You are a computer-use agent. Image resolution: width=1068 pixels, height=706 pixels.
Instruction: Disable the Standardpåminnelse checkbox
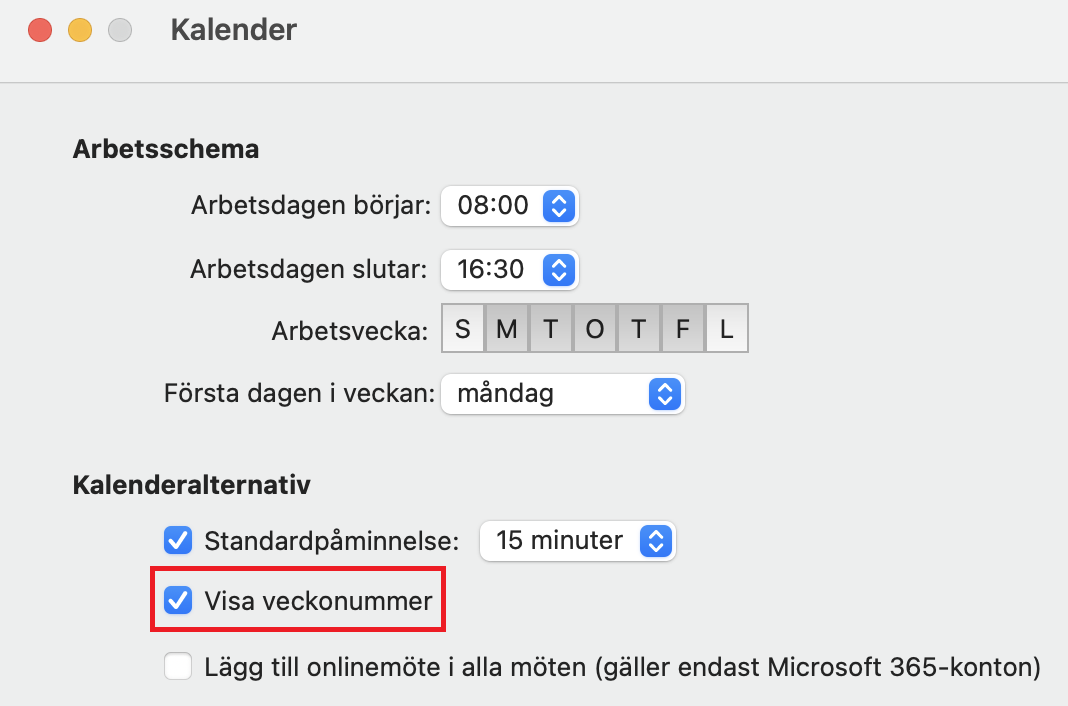tap(178, 541)
